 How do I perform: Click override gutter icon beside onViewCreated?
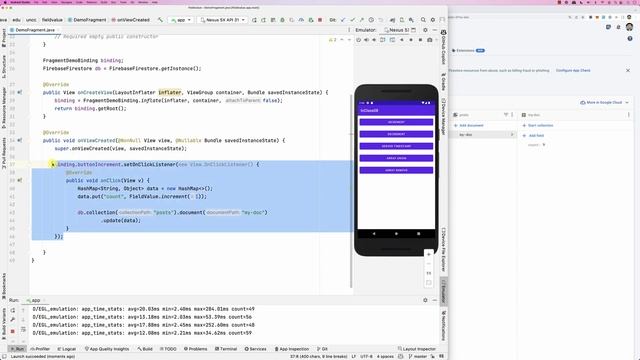click(x=20, y=140)
